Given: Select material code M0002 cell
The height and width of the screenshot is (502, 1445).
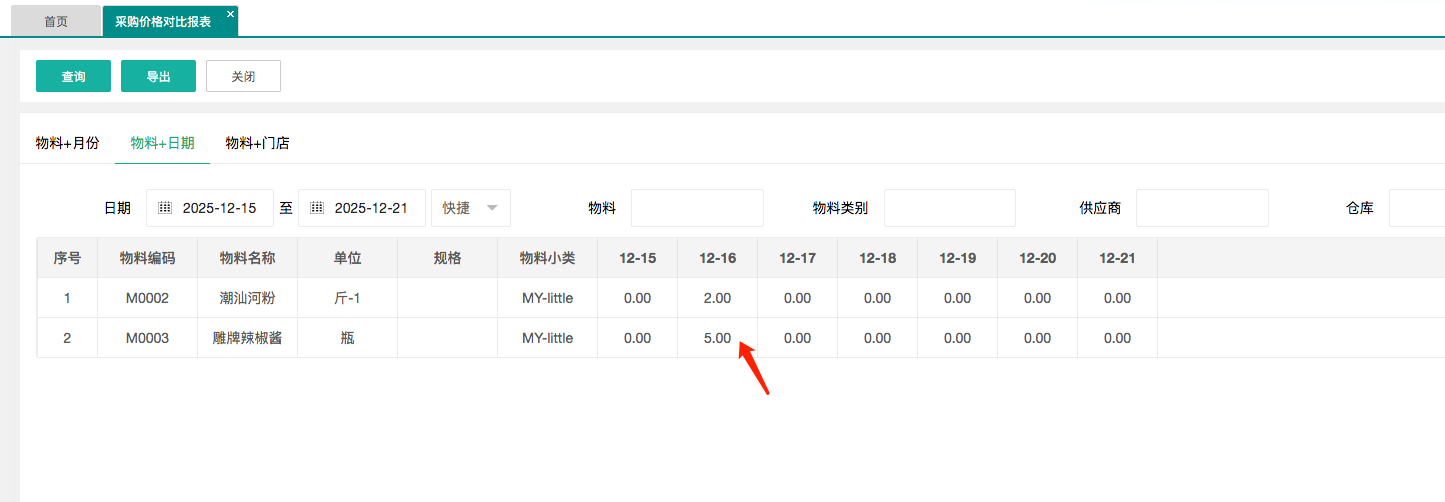Looking at the screenshot, I should (x=147, y=298).
